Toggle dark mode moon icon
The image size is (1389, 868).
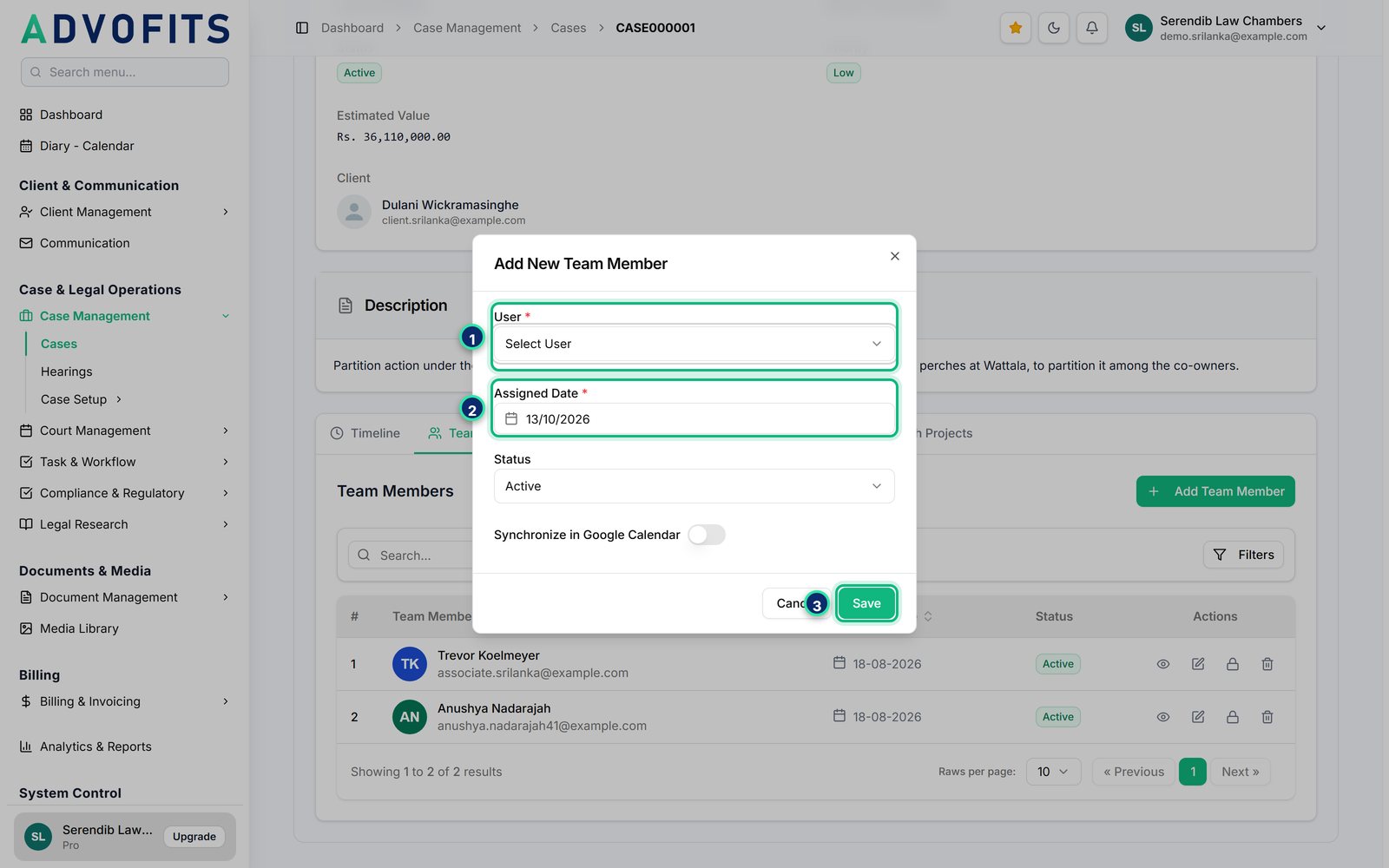[x=1054, y=28]
